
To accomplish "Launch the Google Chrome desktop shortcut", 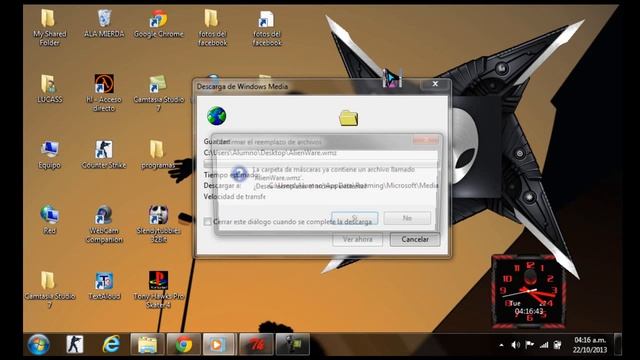I will [x=158, y=24].
